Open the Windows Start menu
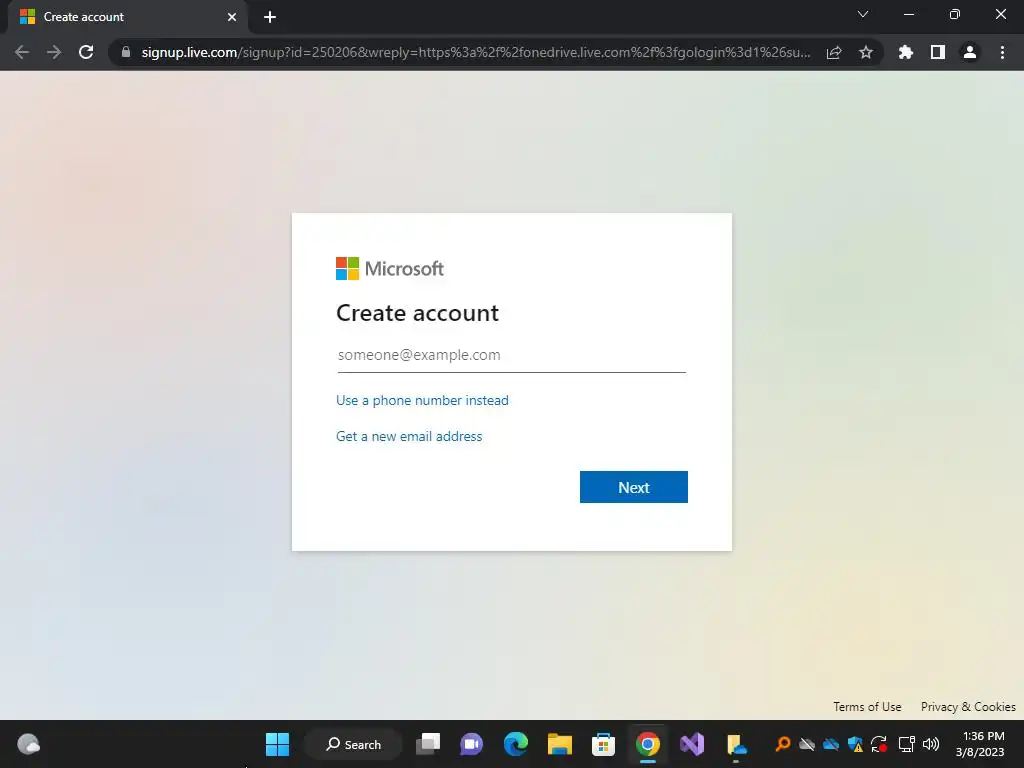1024x768 pixels. (278, 744)
